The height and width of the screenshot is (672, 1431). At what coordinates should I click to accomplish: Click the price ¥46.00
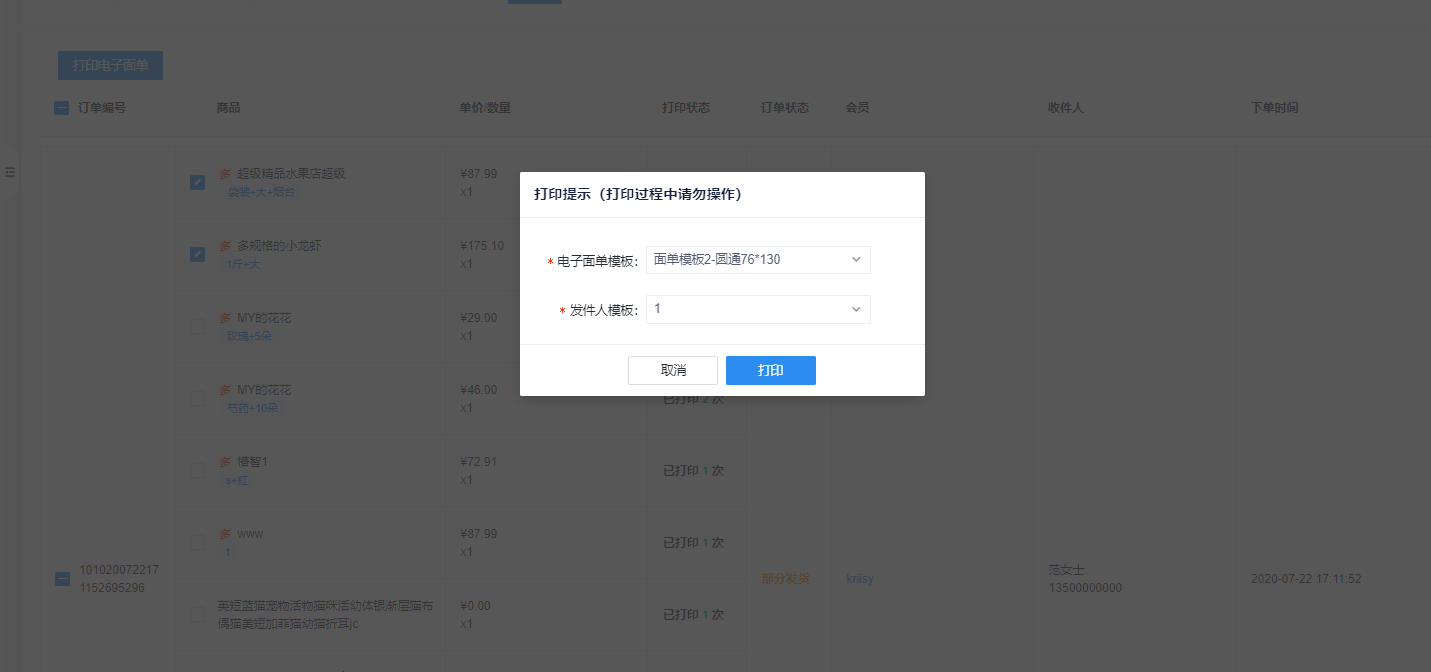tap(478, 389)
